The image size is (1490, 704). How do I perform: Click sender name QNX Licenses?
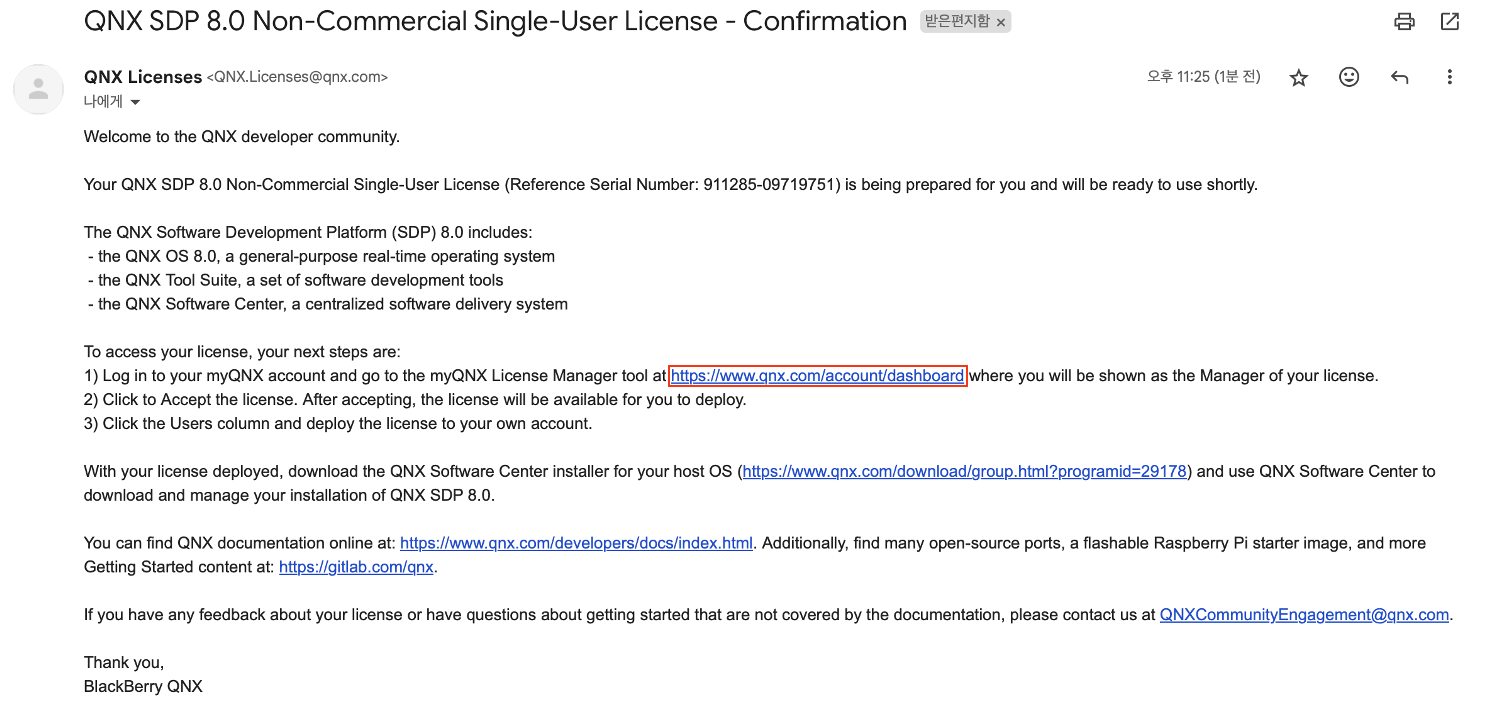click(143, 77)
